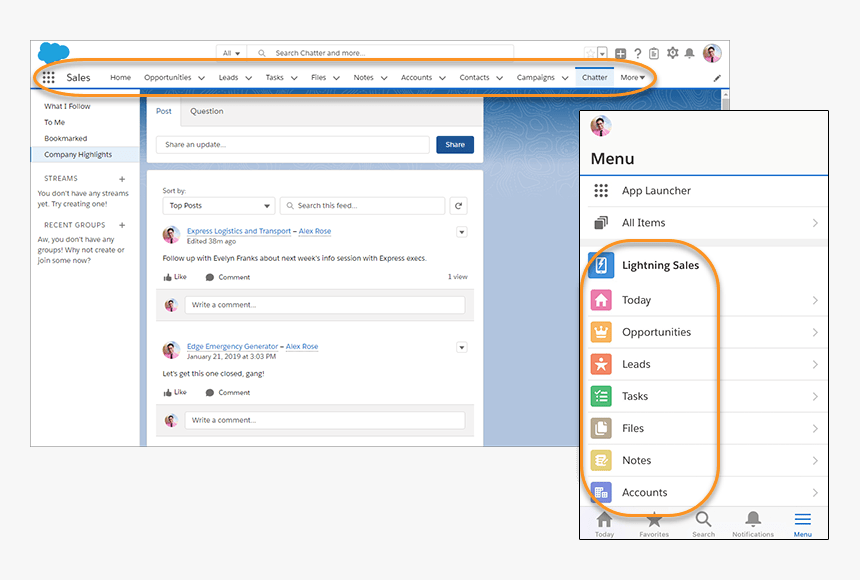Image resolution: width=860 pixels, height=580 pixels.
Task: Switch to the Question tab
Action: click(207, 111)
